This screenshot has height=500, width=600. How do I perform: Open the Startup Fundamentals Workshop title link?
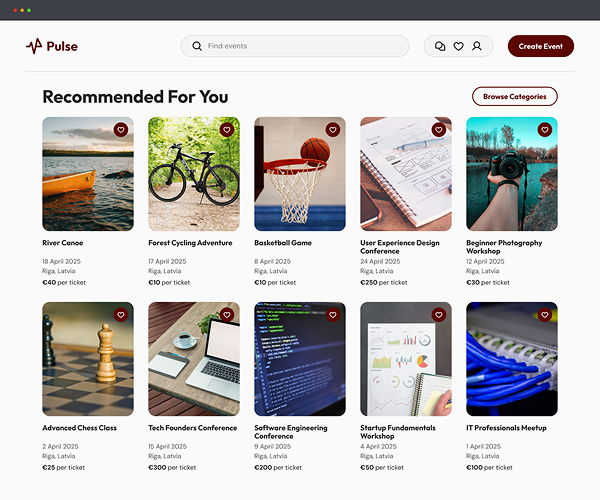tap(398, 432)
